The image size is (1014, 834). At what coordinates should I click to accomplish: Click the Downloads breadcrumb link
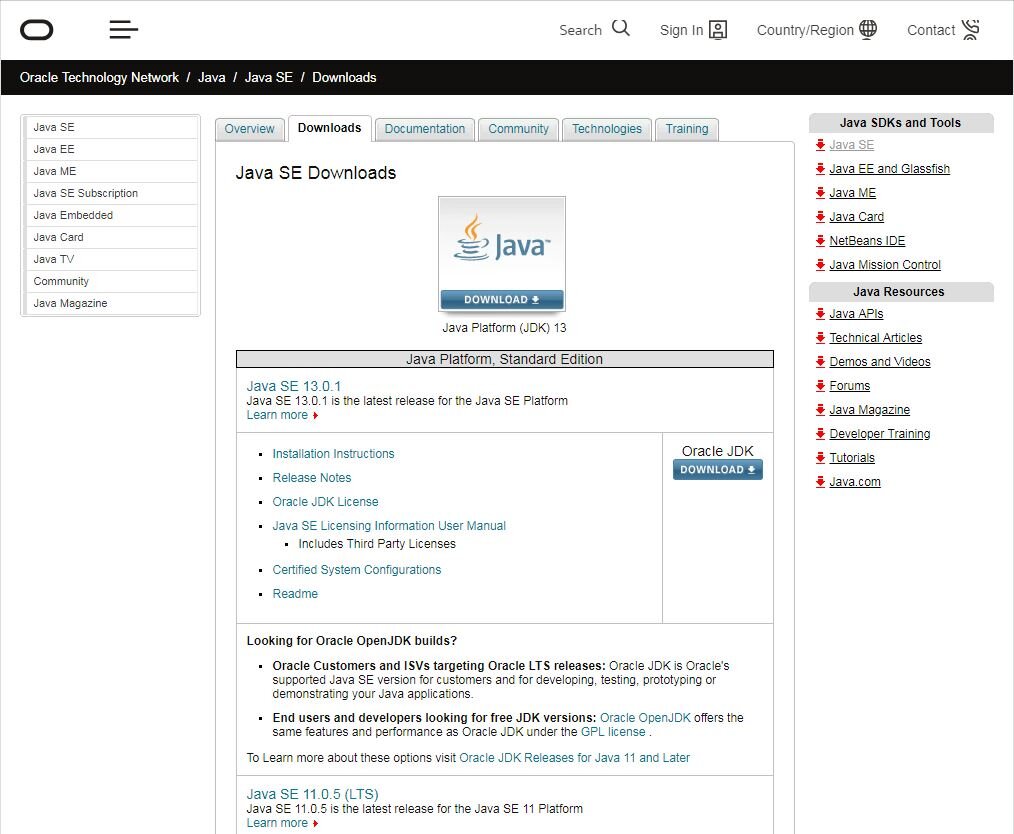(x=344, y=78)
